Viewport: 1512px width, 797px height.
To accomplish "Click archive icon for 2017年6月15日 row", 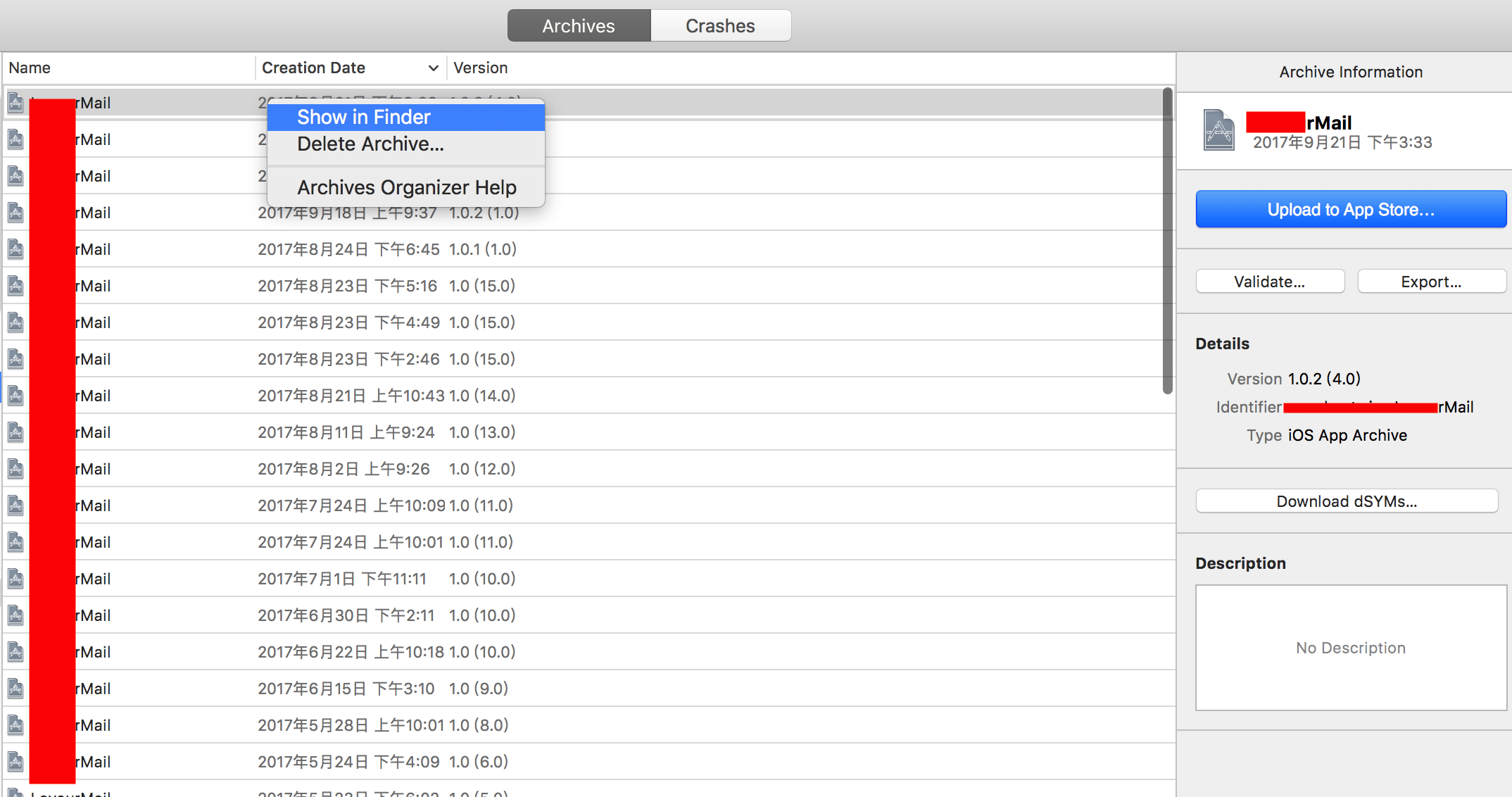I will tap(15, 689).
